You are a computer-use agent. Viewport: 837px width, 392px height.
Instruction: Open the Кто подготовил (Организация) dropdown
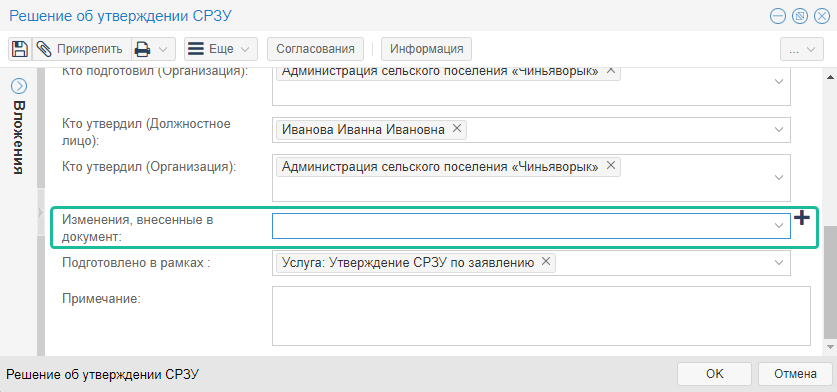tap(779, 82)
